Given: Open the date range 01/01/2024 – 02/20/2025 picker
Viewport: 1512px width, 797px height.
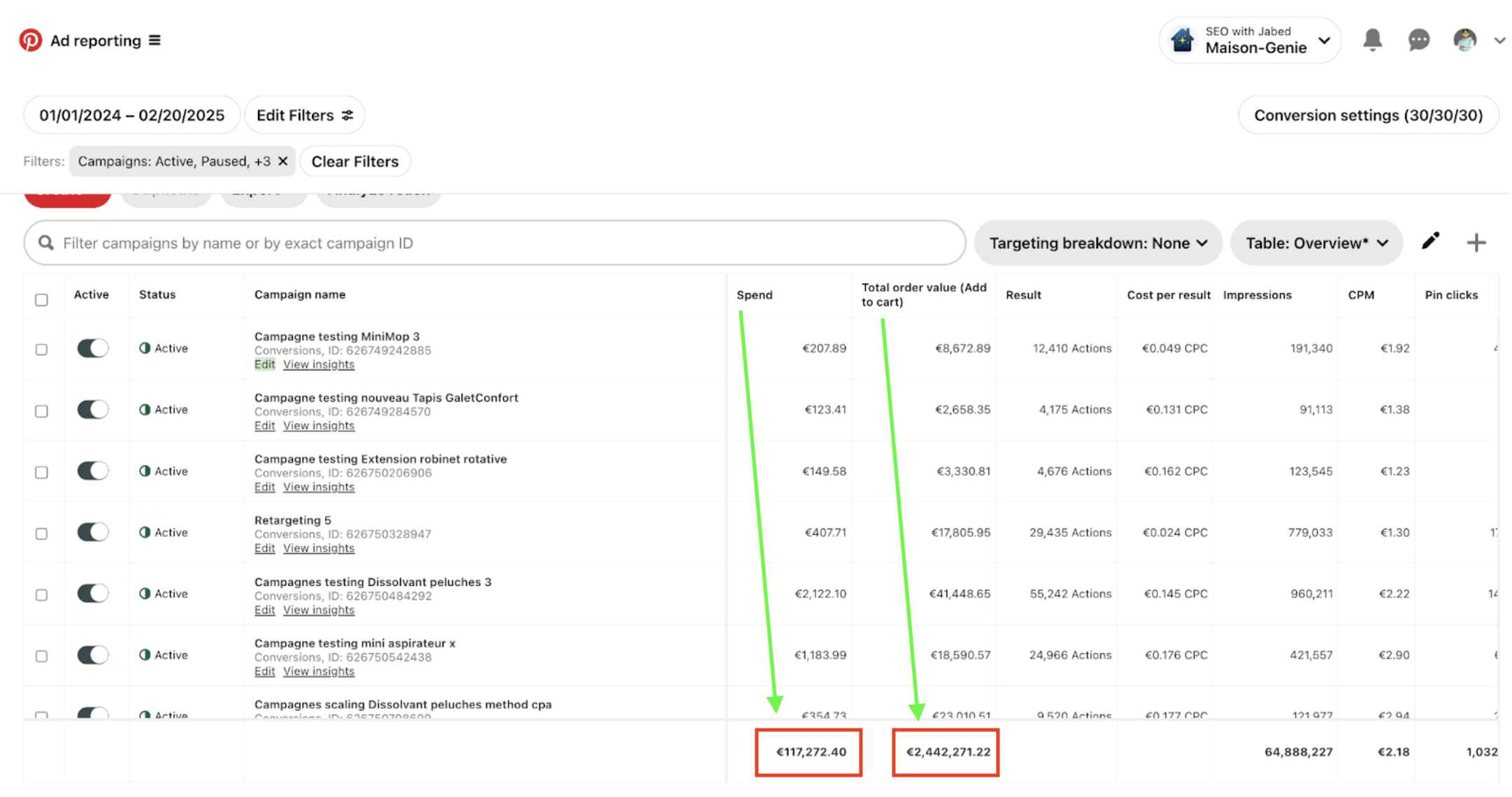Looking at the screenshot, I should [131, 115].
